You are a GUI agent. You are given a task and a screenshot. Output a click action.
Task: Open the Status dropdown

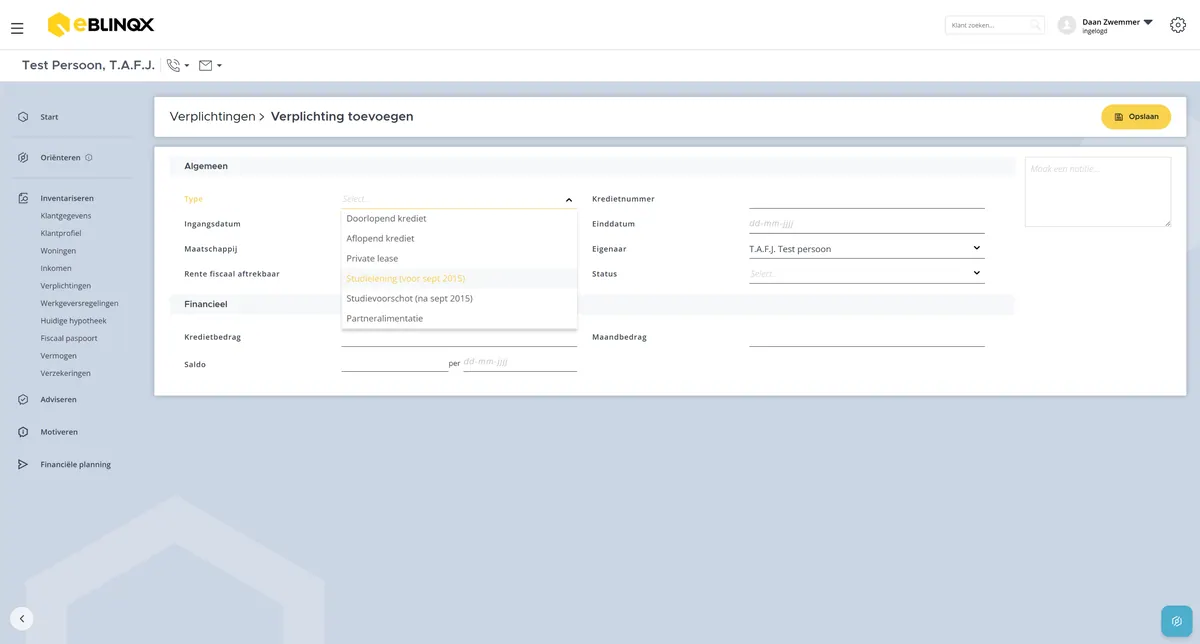click(867, 273)
